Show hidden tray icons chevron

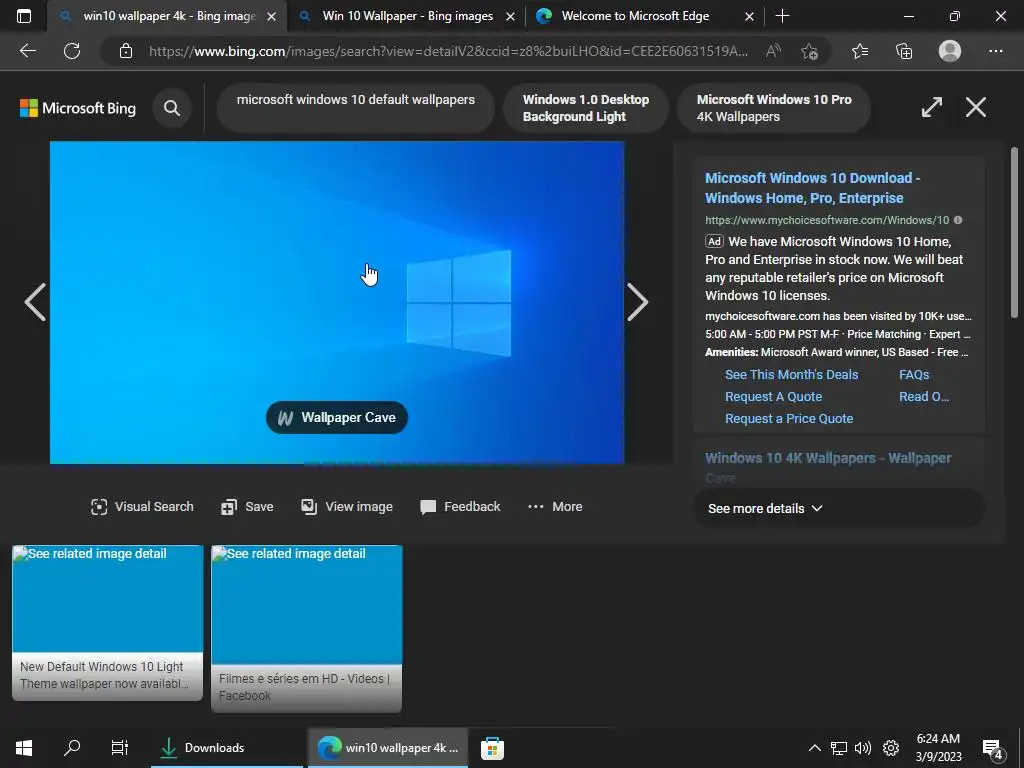[814, 748]
